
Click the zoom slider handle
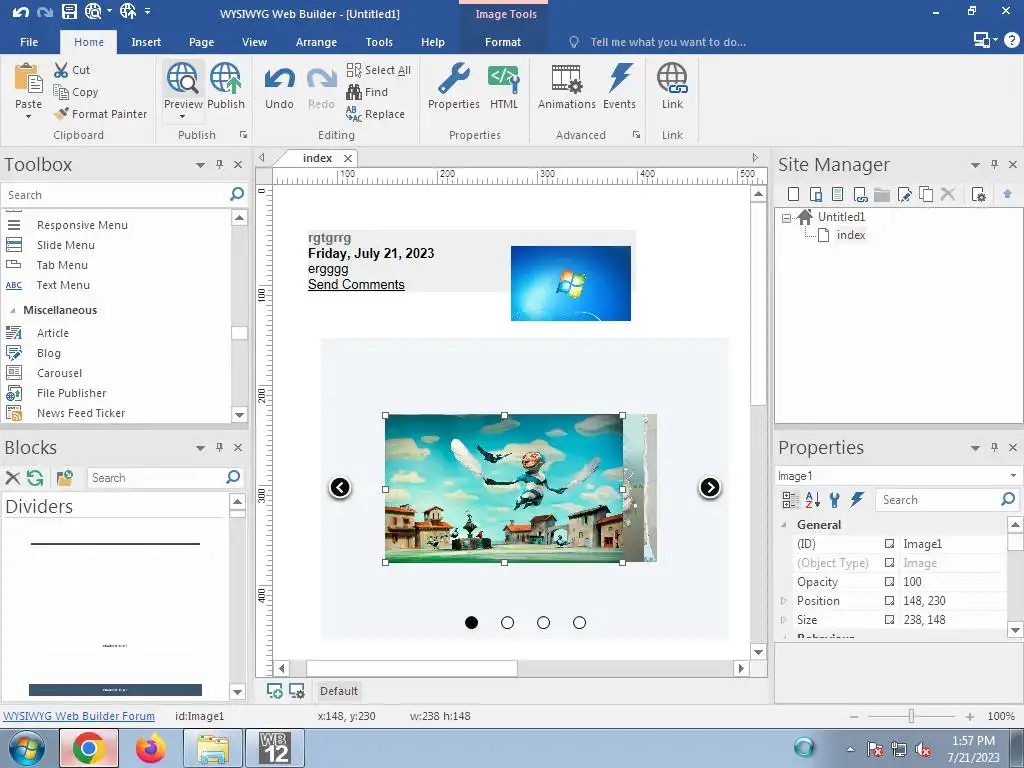(x=911, y=716)
